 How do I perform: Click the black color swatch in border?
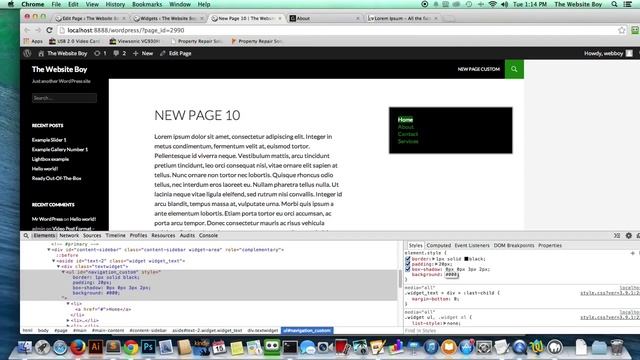[x=466, y=259]
